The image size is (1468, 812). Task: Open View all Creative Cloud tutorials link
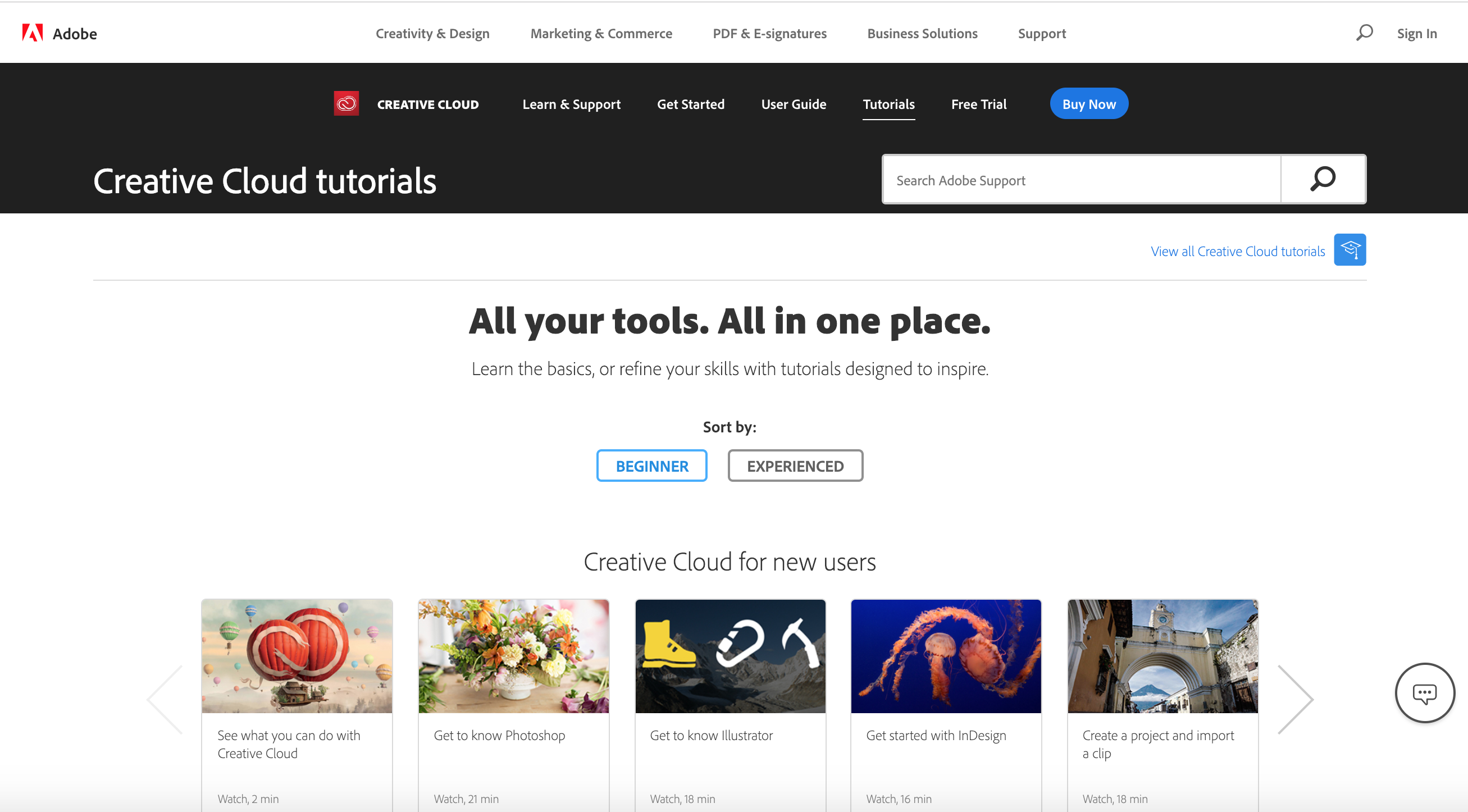point(1238,251)
